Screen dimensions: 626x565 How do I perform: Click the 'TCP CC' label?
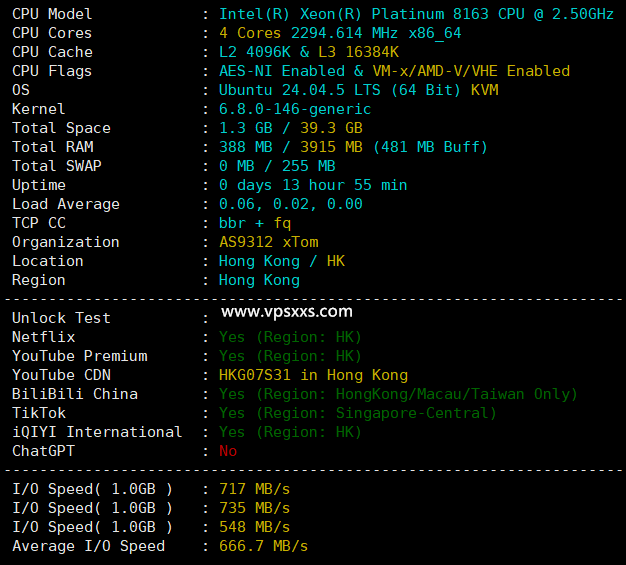pyautogui.click(x=39, y=223)
